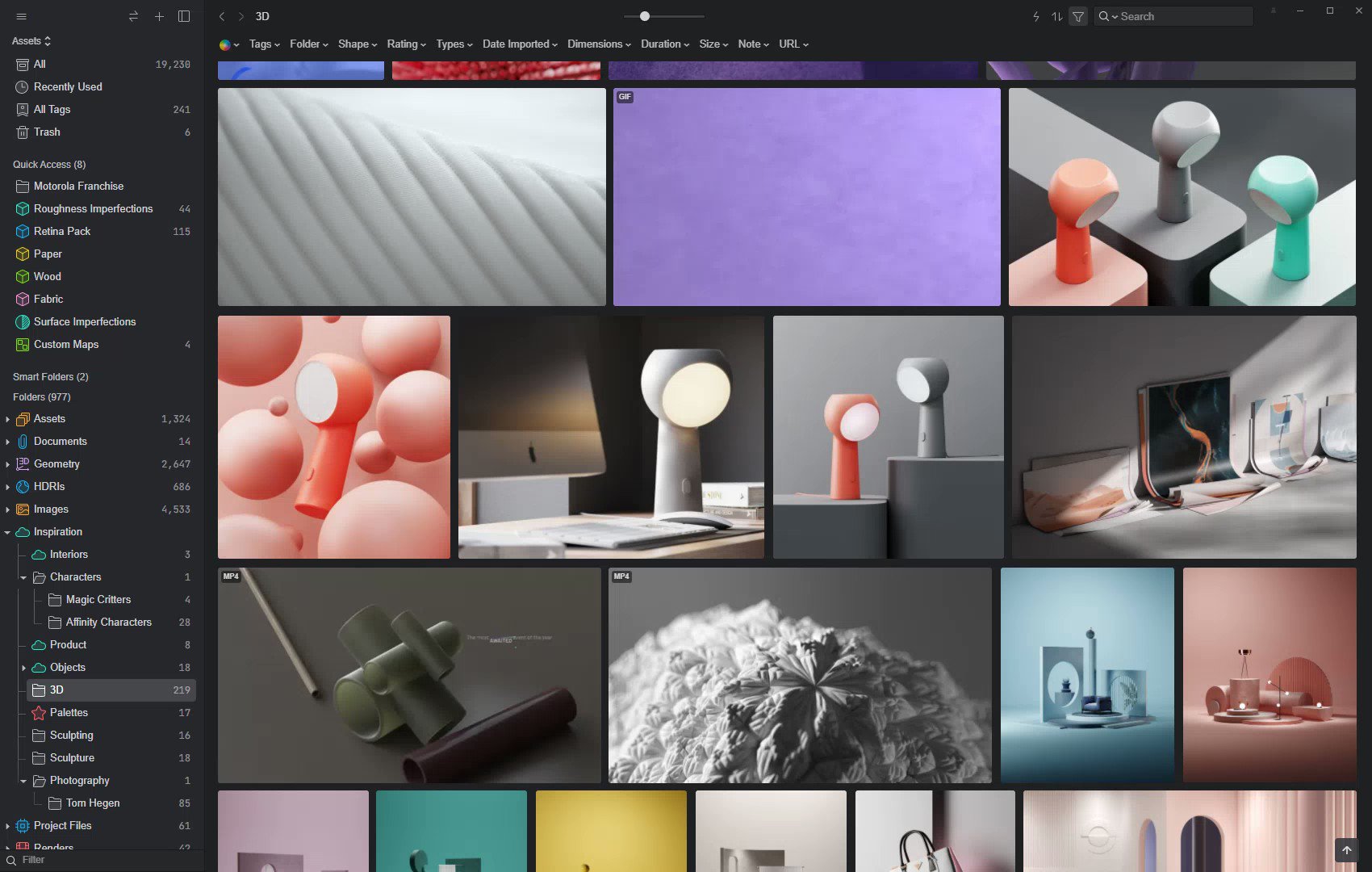Collapse the Characters subfolder
1372x872 pixels.
23,577
